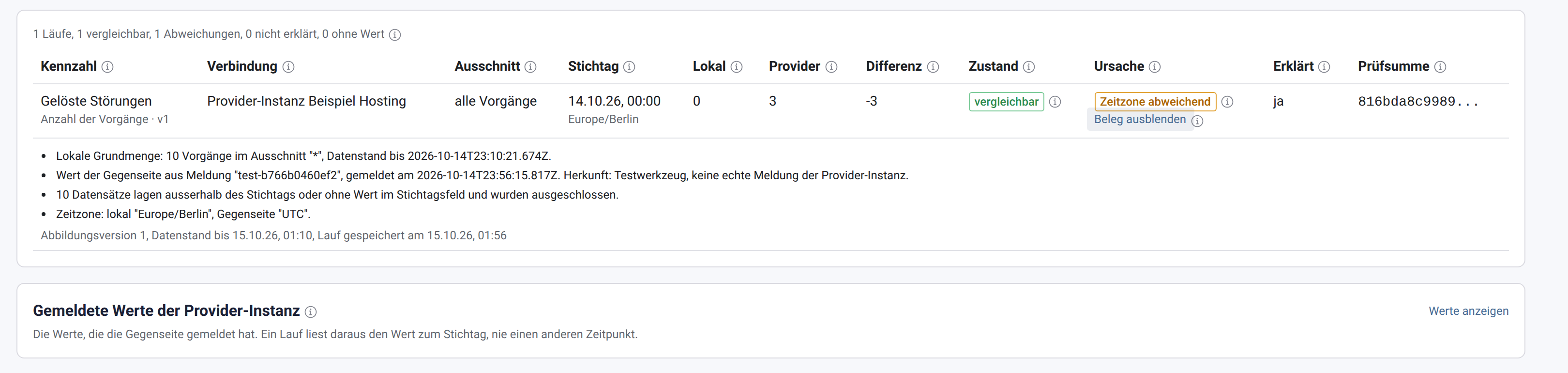This screenshot has width=1568, height=373.
Task: Show info for the Ausschnitt column
Action: (531, 66)
